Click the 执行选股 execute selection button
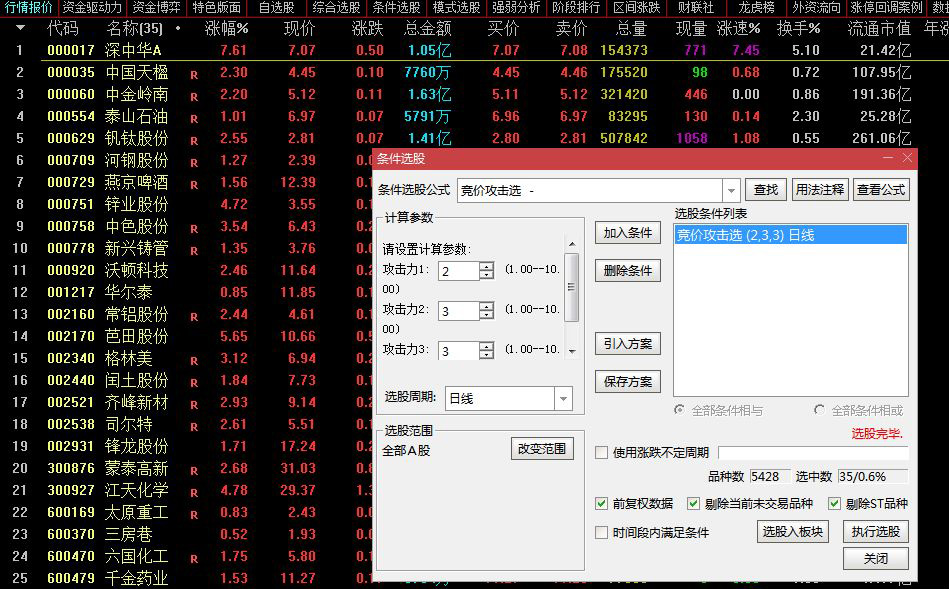The image size is (949, 589). (874, 531)
